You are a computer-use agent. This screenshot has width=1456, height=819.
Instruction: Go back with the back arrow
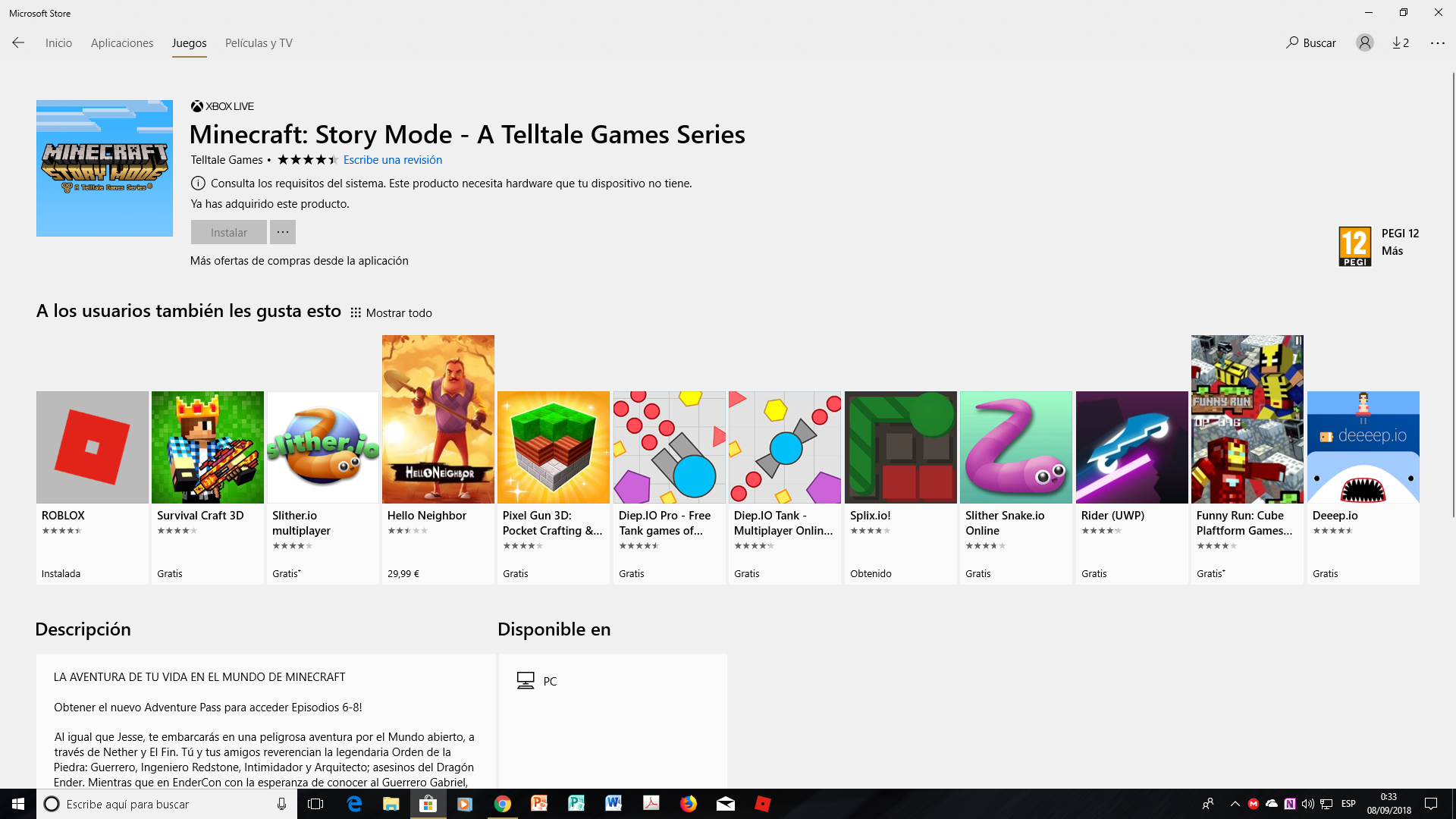[18, 43]
